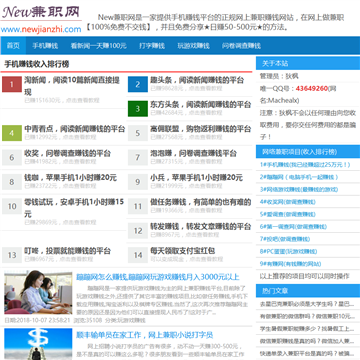Click the gray number 9 rank badge
360x360 pixels.
[138, 182]
